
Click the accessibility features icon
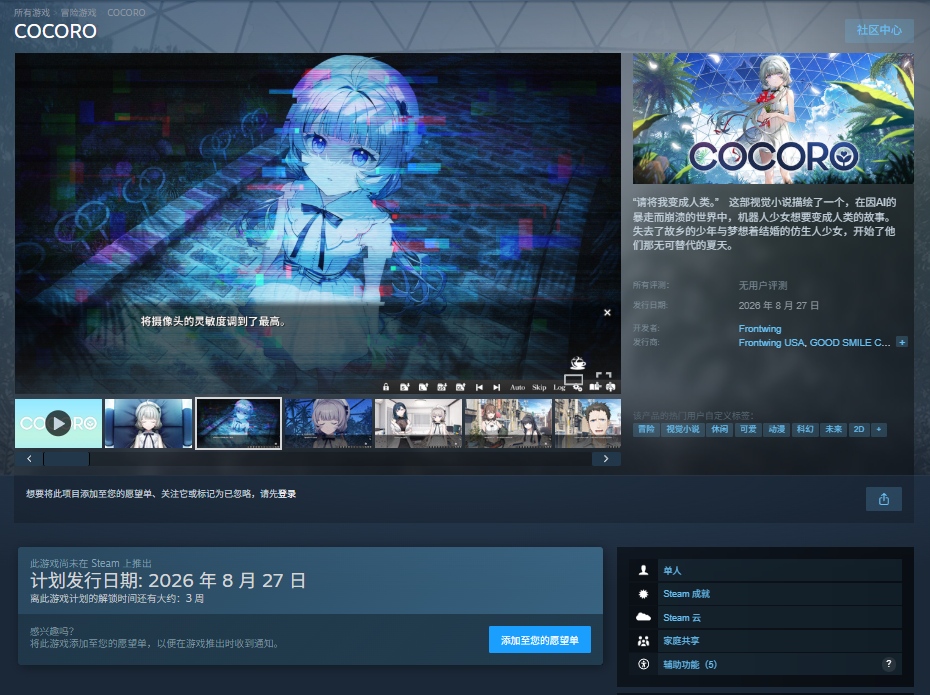coord(644,664)
